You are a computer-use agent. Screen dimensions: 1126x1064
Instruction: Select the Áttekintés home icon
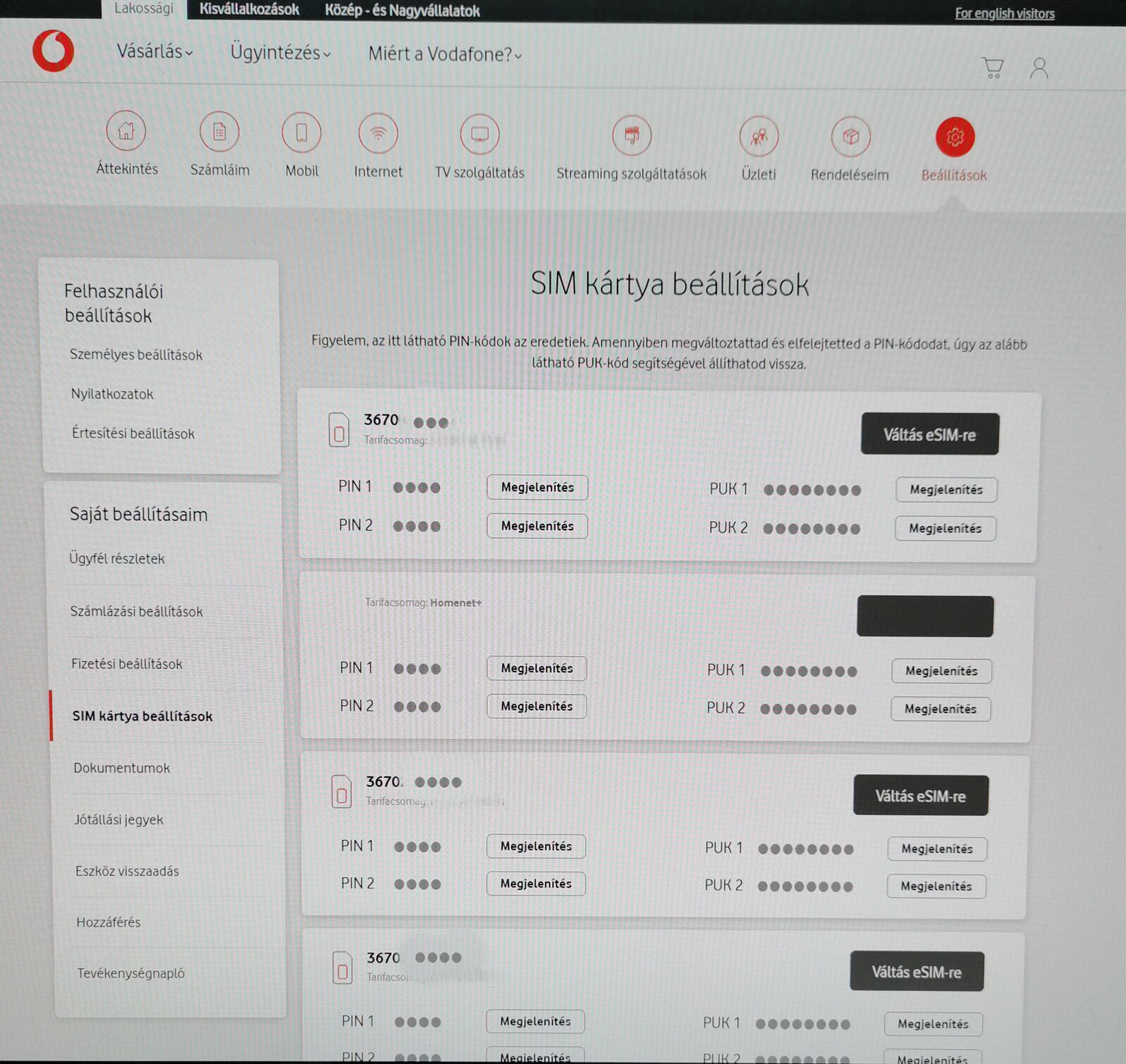pos(126,131)
